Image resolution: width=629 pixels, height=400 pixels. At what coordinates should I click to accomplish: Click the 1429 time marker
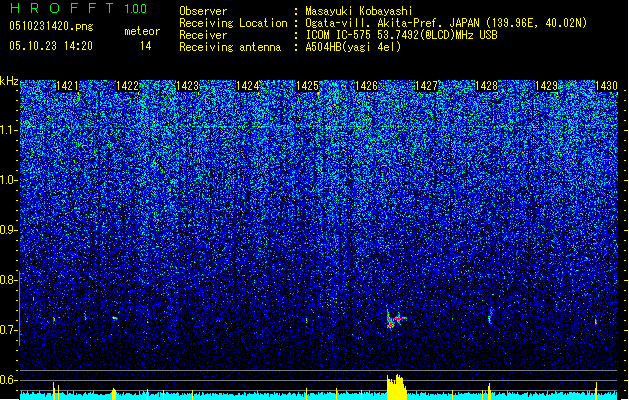click(546, 86)
